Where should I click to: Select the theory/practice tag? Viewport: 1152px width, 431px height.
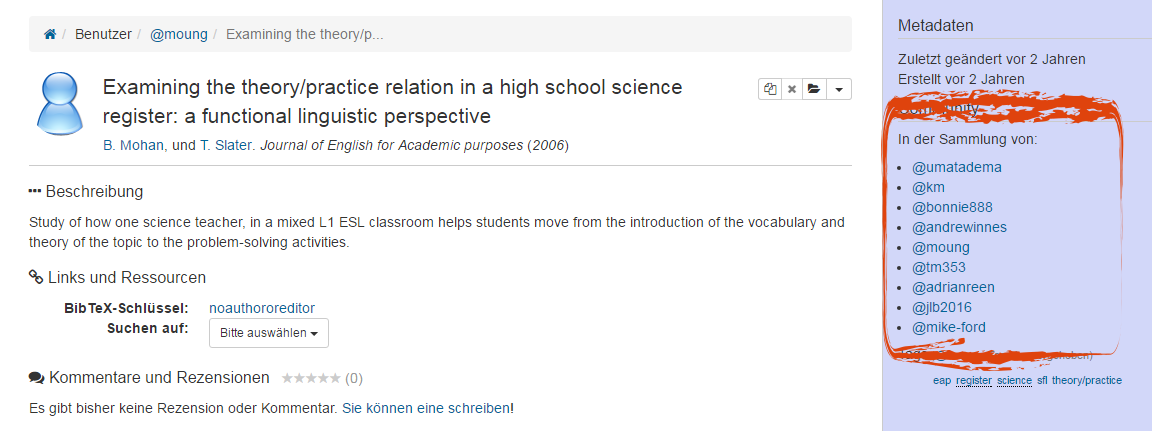pos(1087,380)
